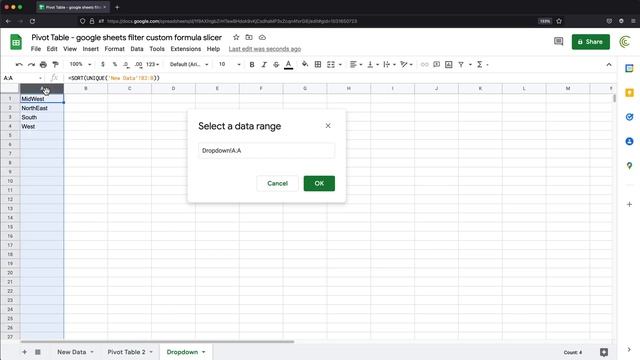Open vertical align dropdown
Screen dimensions: 640x360
pyautogui.click(x=373, y=64)
